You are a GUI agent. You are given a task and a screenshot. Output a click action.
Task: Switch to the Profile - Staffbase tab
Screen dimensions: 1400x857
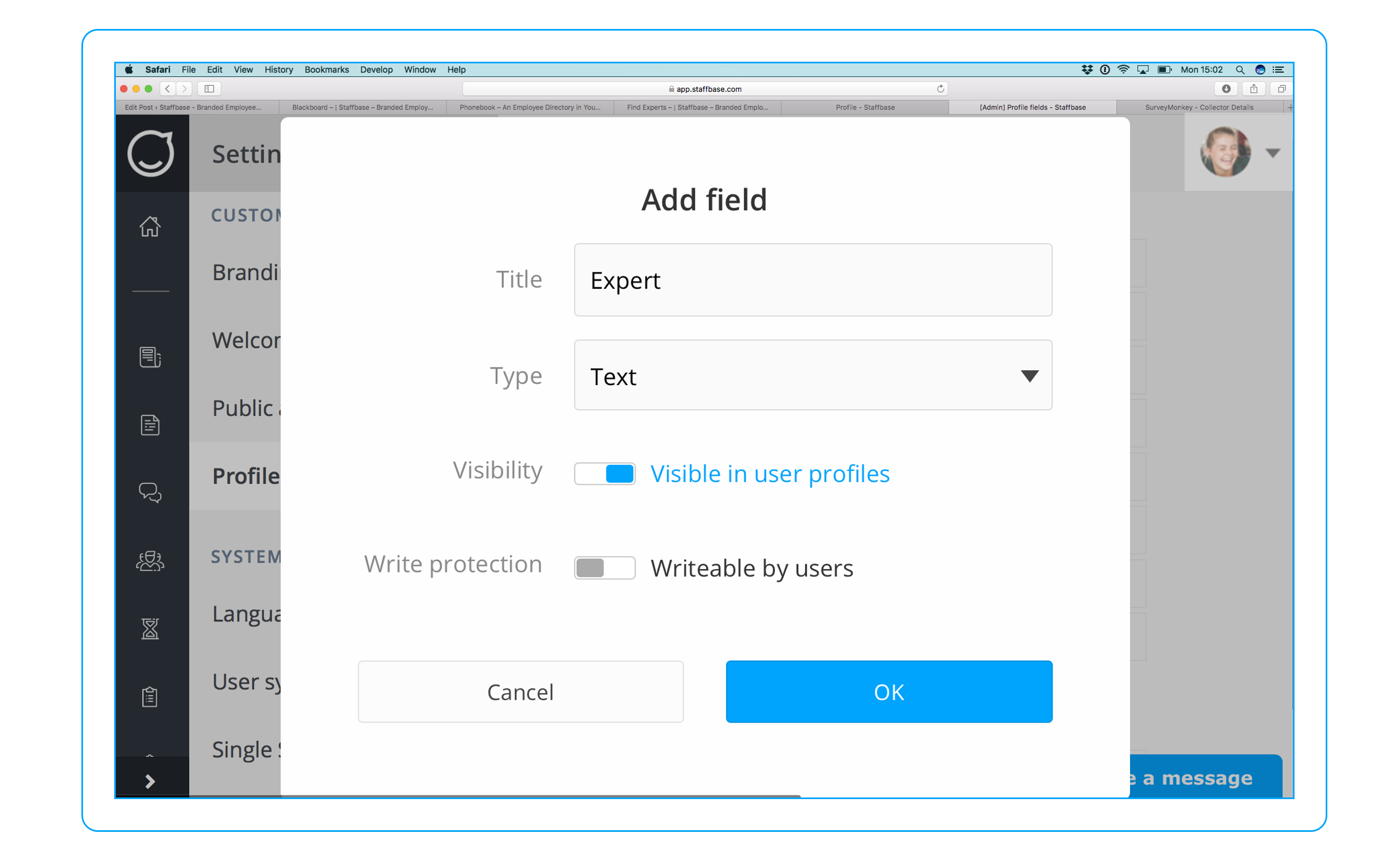point(865,108)
